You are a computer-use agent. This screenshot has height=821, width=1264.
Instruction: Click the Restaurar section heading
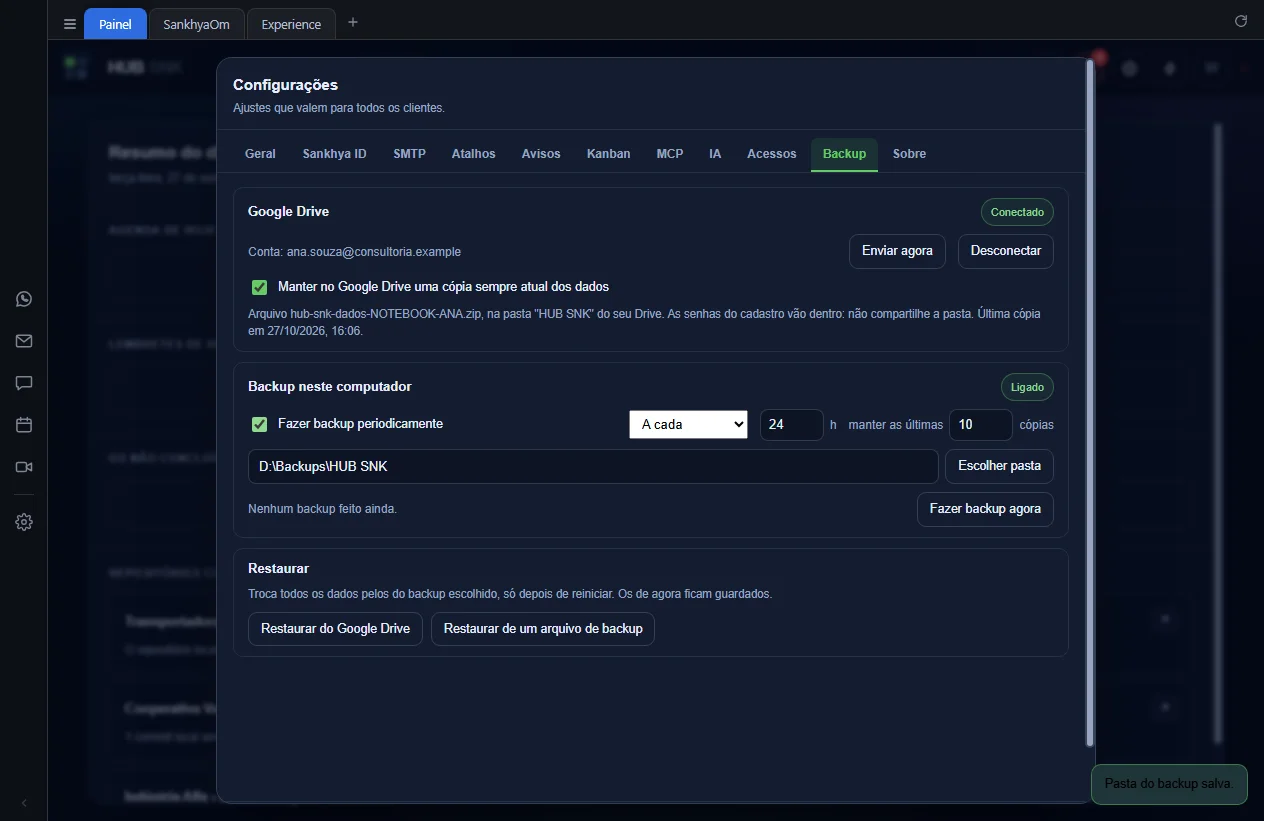[x=278, y=568]
